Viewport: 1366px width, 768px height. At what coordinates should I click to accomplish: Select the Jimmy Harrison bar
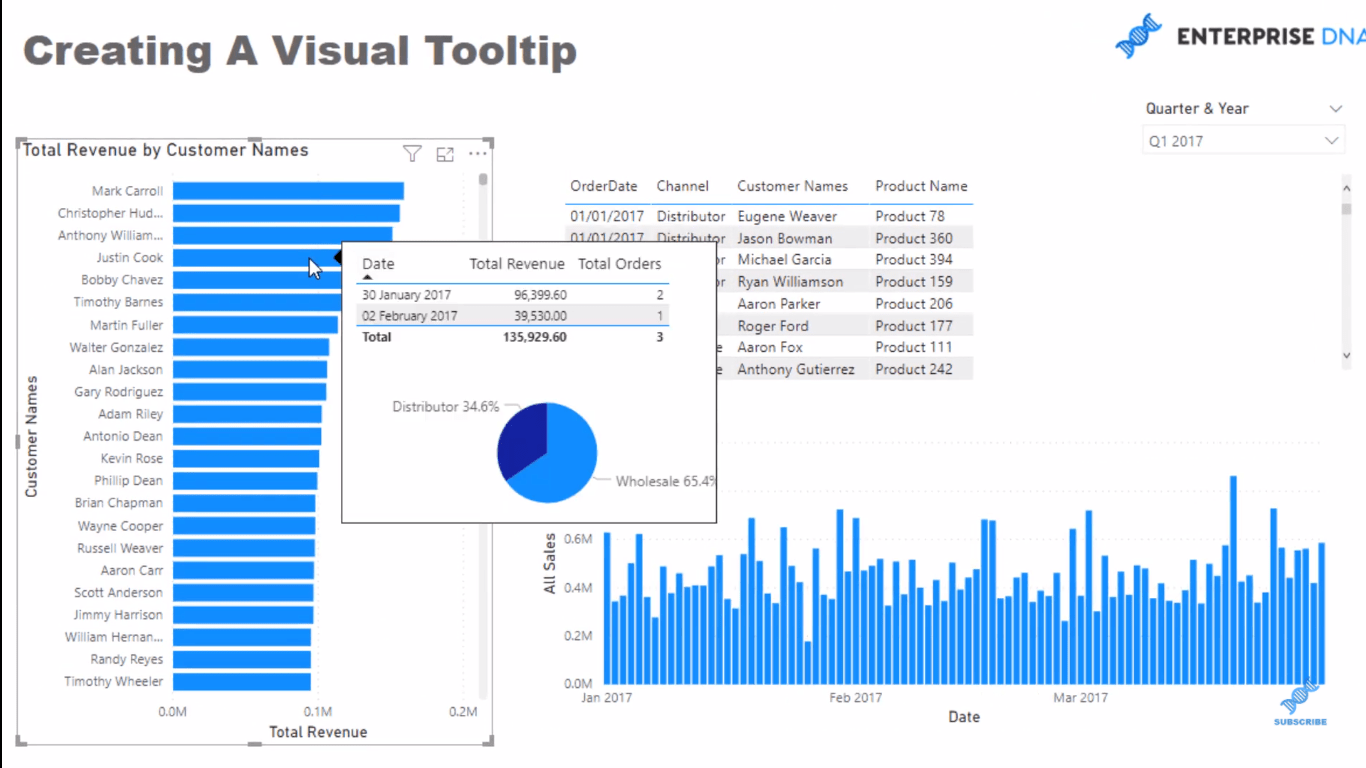click(x=243, y=615)
